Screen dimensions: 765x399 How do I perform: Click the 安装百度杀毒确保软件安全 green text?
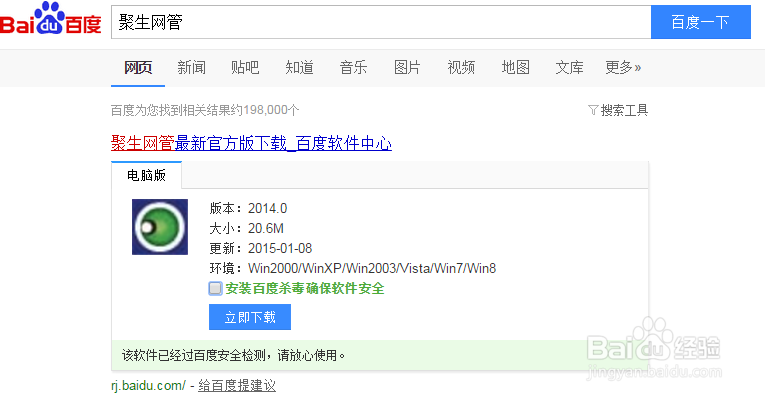tap(305, 288)
